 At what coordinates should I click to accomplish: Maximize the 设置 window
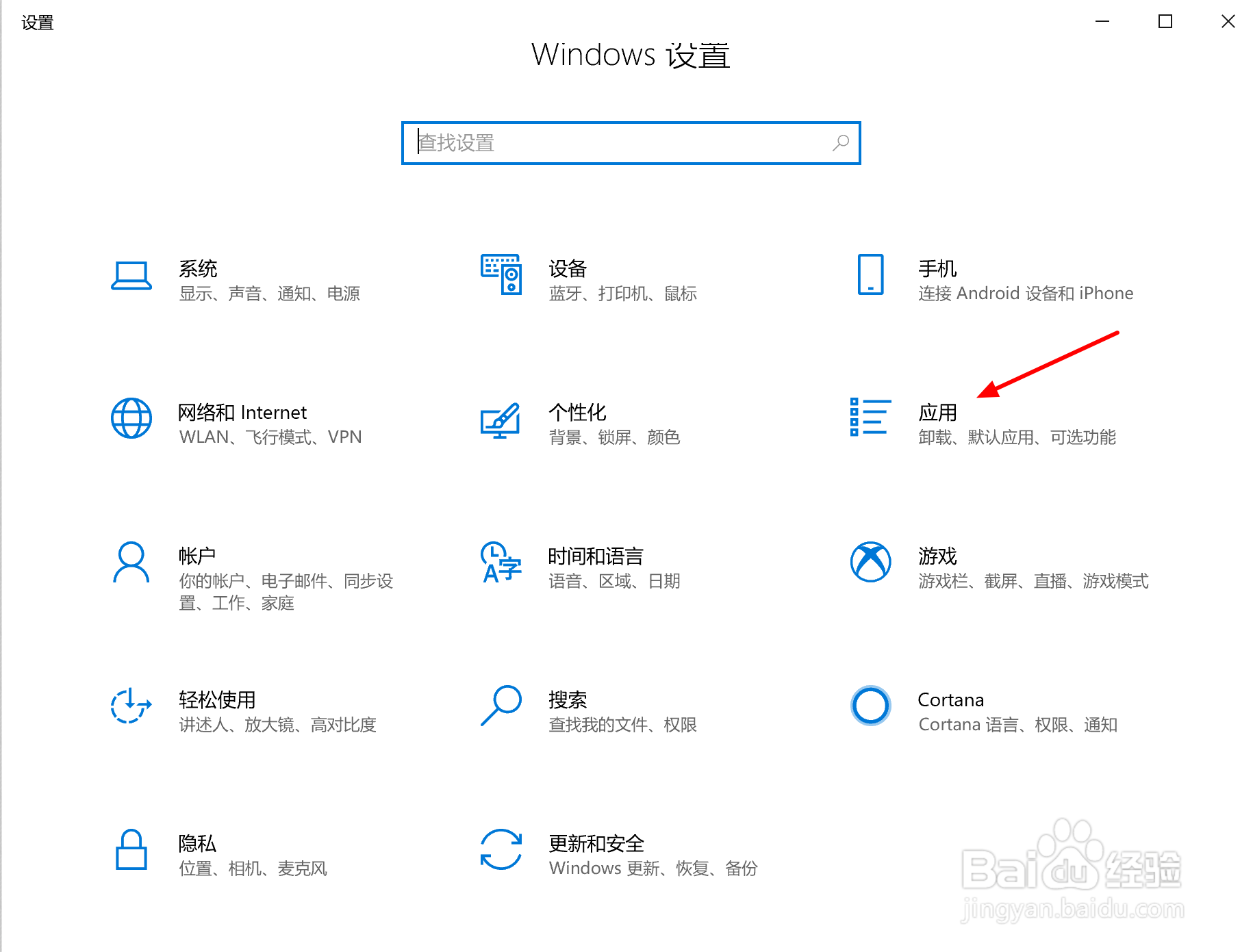pos(1165,22)
